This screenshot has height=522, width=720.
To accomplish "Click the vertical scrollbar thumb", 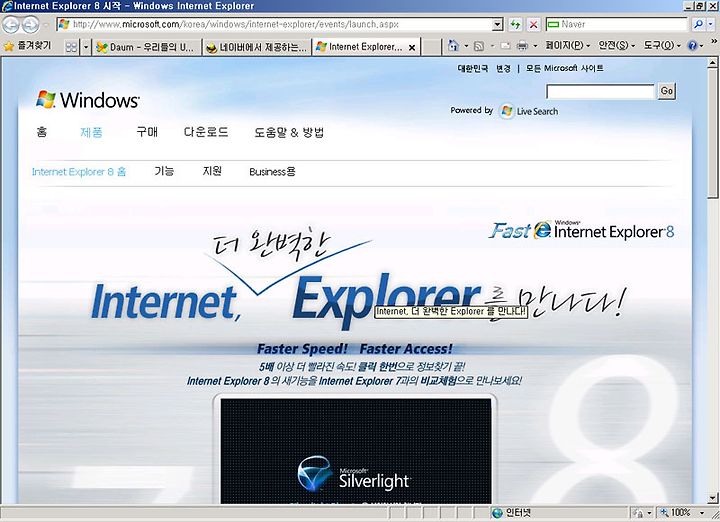I will 713,134.
